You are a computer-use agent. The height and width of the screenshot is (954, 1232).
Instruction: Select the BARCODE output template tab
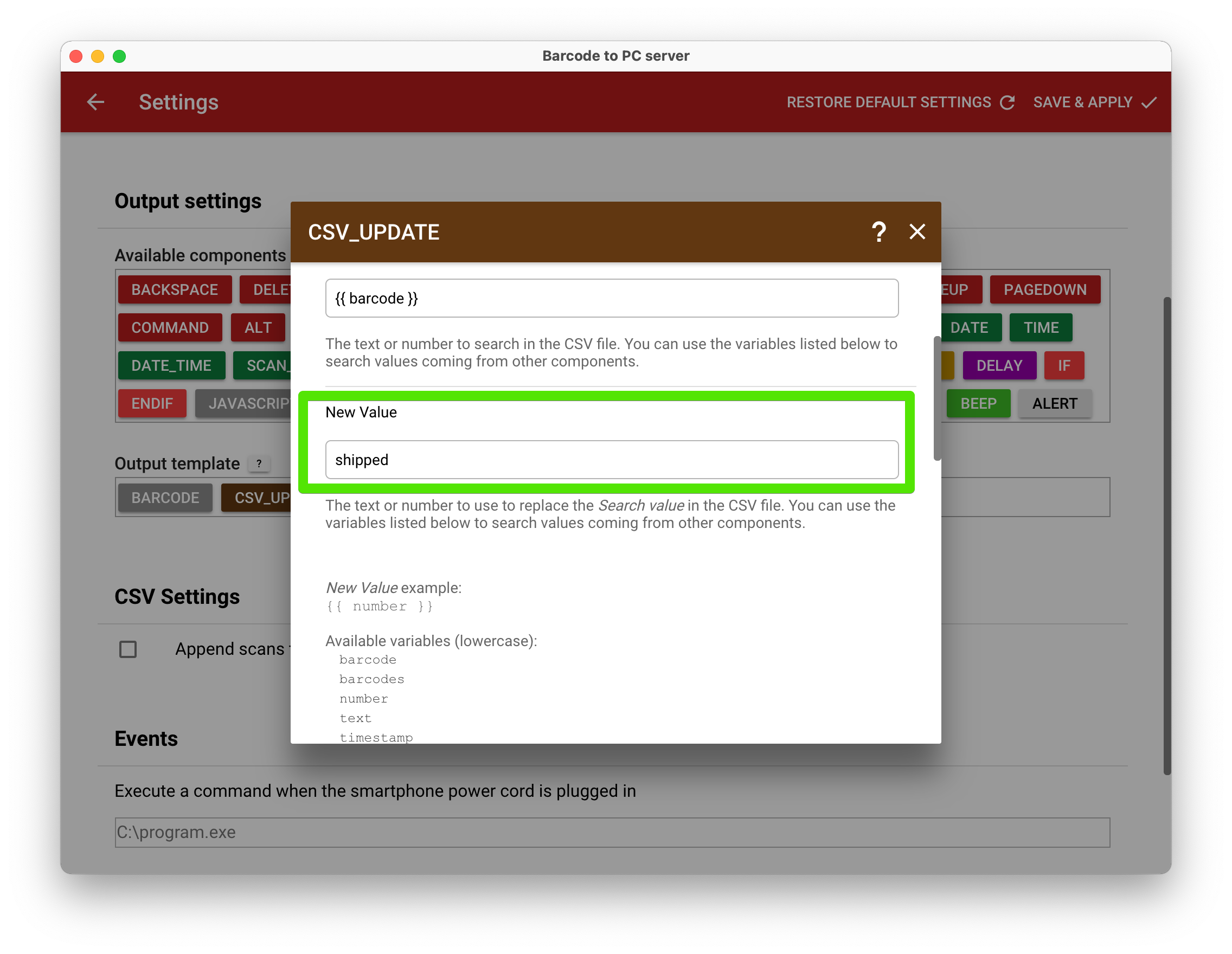[x=165, y=498]
